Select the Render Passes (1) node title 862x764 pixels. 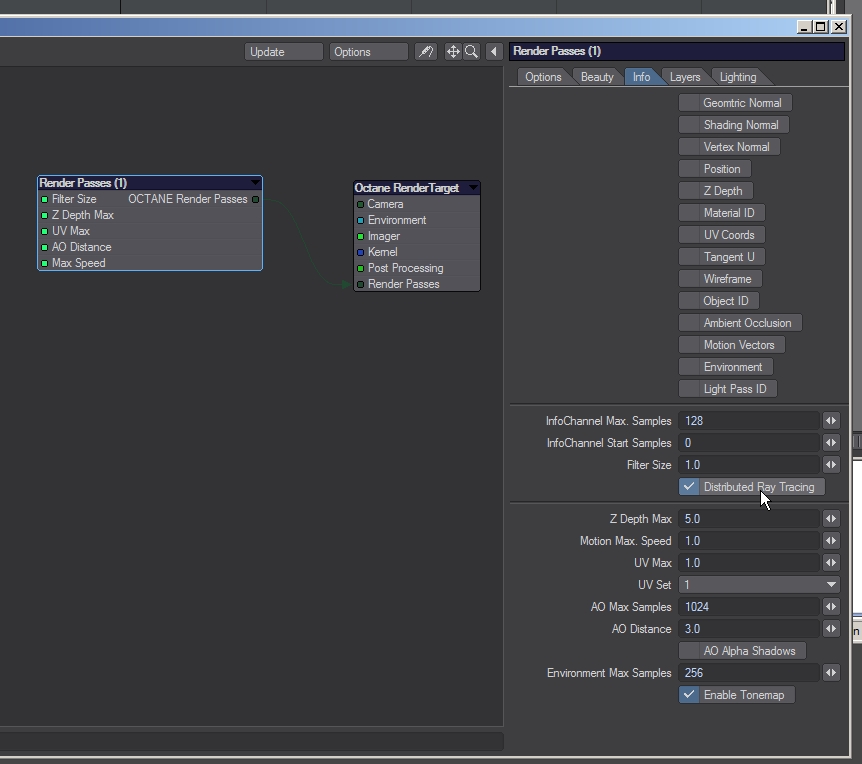(x=83, y=182)
